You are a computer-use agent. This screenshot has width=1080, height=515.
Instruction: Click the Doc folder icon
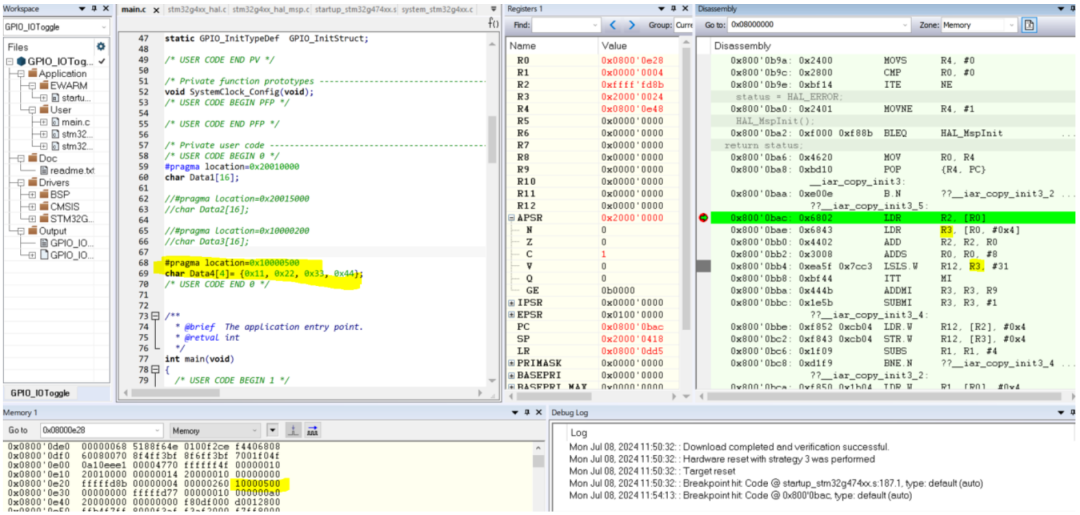pos(32,158)
